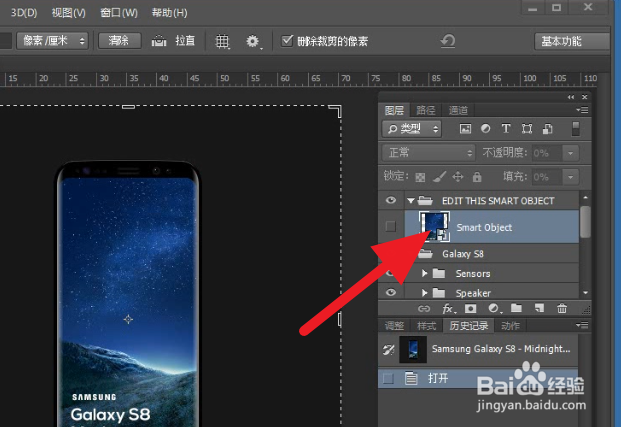Set history brush source on Samsung snapshot
621x427 pixels.
(x=389, y=349)
